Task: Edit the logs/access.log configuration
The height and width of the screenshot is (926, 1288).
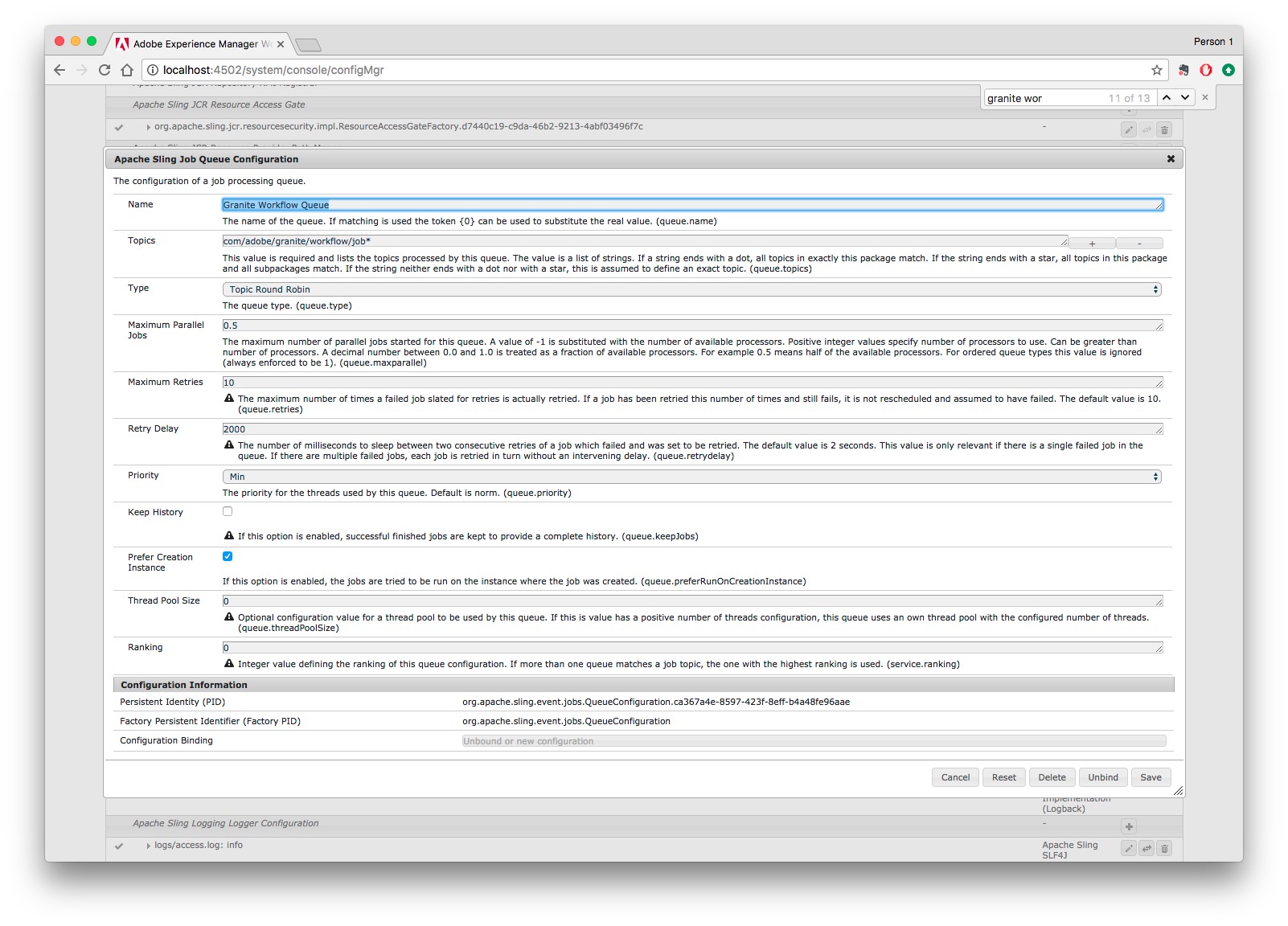Action: (x=1129, y=848)
